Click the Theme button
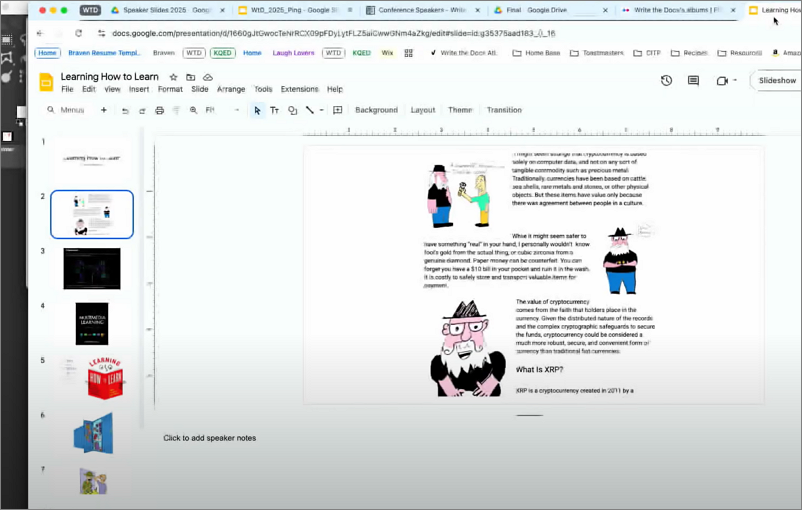This screenshot has width=802, height=510. (460, 110)
